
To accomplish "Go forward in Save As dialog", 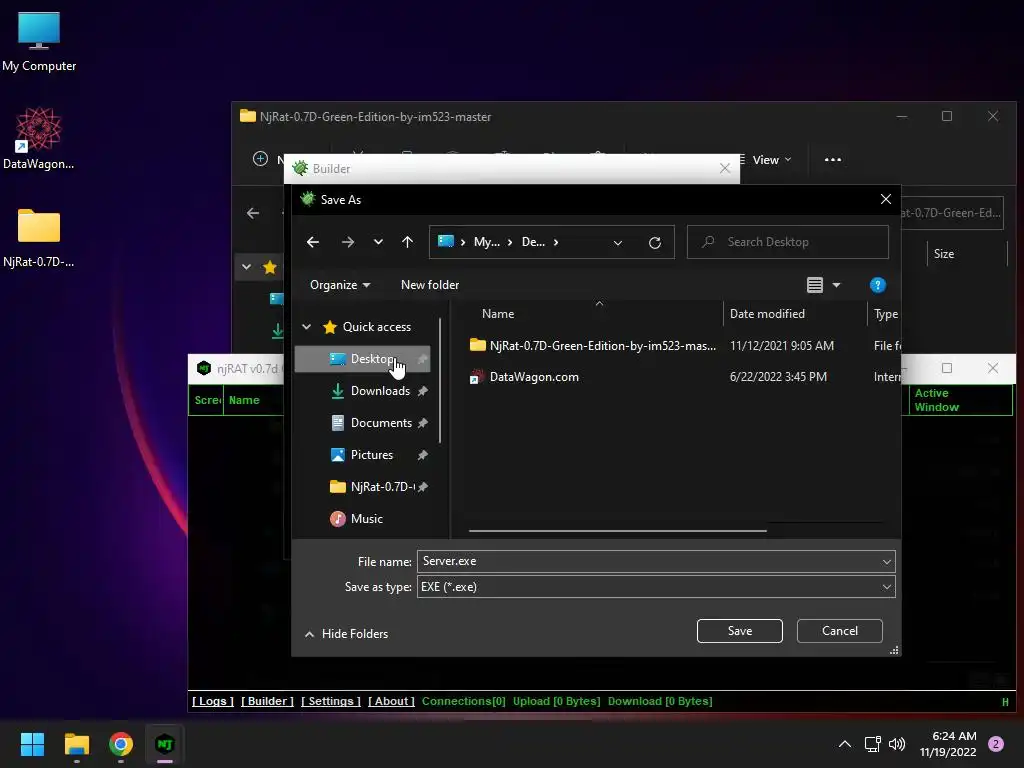I will (347, 242).
